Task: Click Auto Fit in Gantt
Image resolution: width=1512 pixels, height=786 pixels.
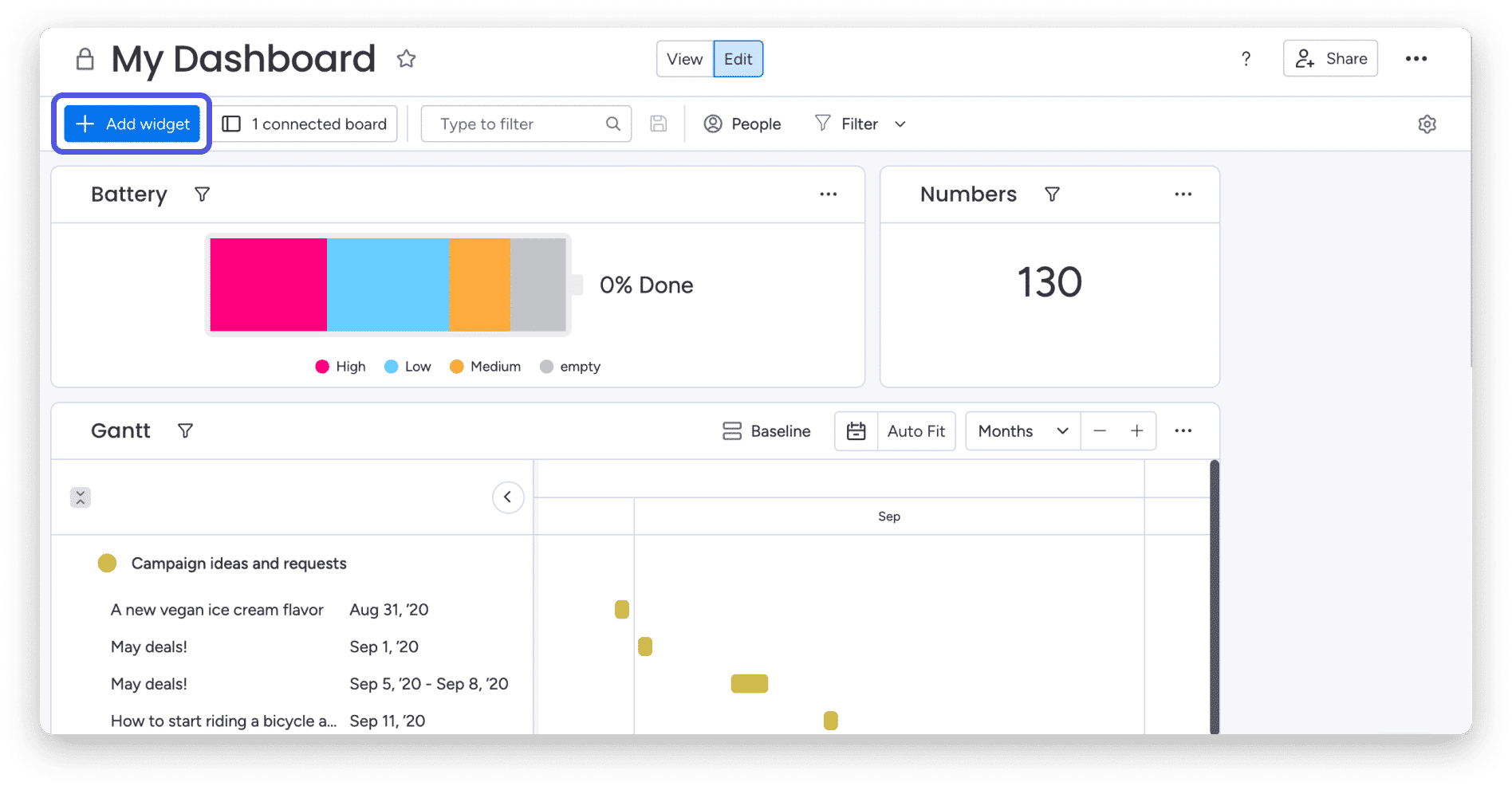Action: click(915, 431)
